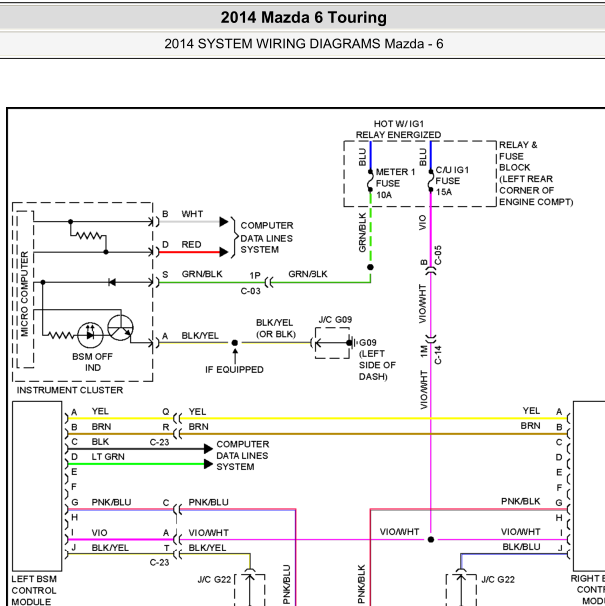Click the GRN/BLK splice dot under METER 1 fuse
This screenshot has width=605, height=606.
[370, 267]
